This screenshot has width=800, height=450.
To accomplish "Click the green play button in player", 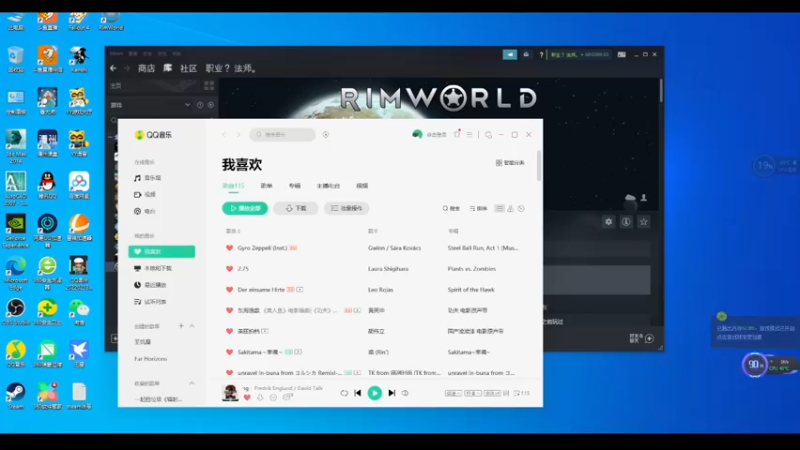I will pyautogui.click(x=374, y=393).
